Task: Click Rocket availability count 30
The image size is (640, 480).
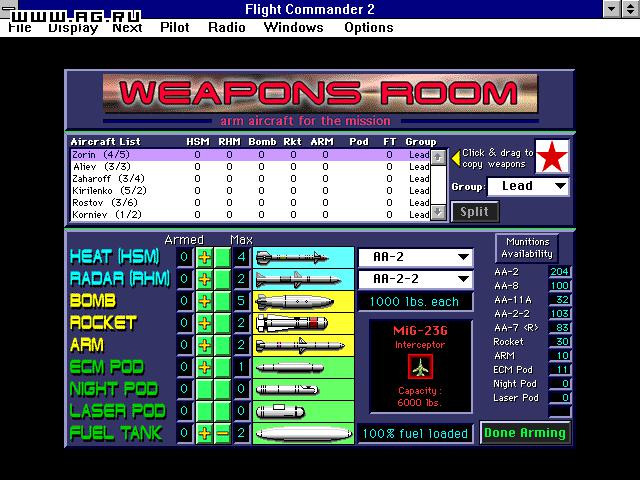Action: point(560,342)
